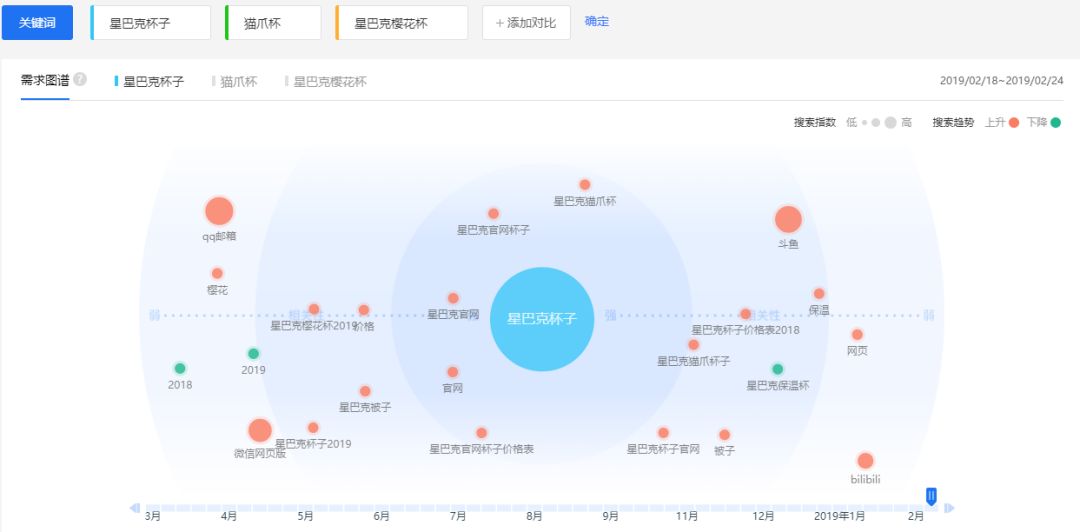Screen dimensions: 1080x532
Task: Click the 上升 orange legend dot
Action: pos(1014,123)
